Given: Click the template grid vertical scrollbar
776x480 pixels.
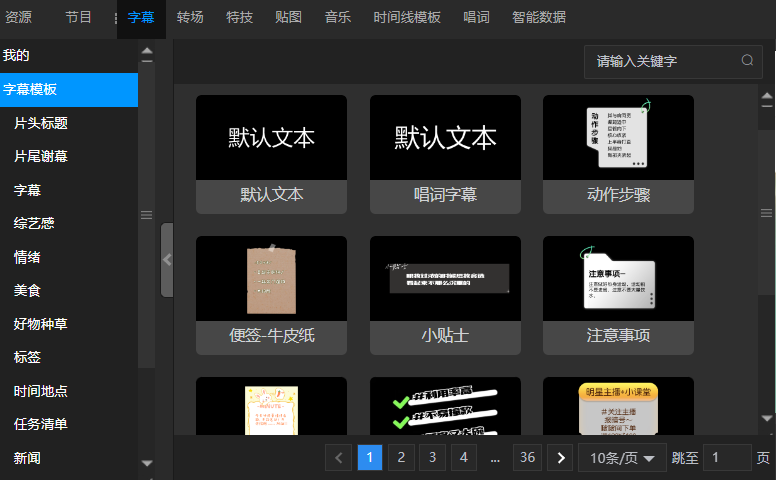Looking at the screenshot, I should (x=766, y=213).
